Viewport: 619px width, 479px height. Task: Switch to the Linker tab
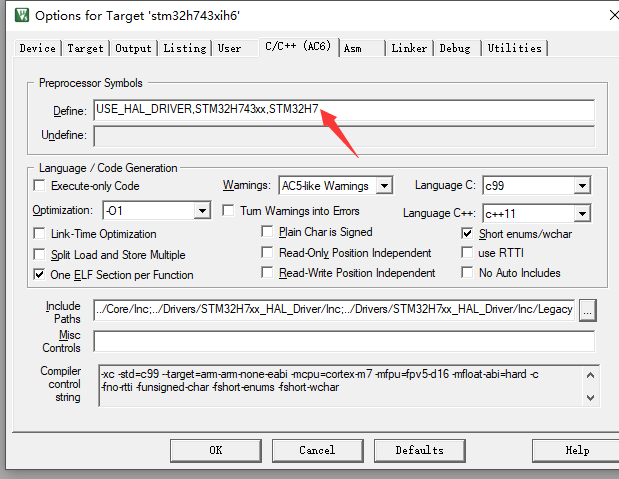[409, 48]
